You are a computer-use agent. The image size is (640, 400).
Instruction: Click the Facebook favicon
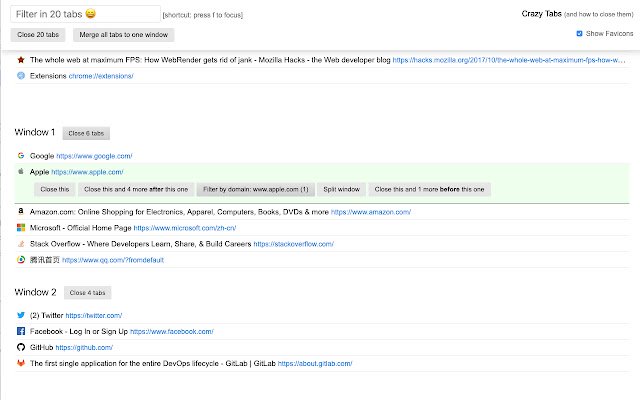pos(21,331)
